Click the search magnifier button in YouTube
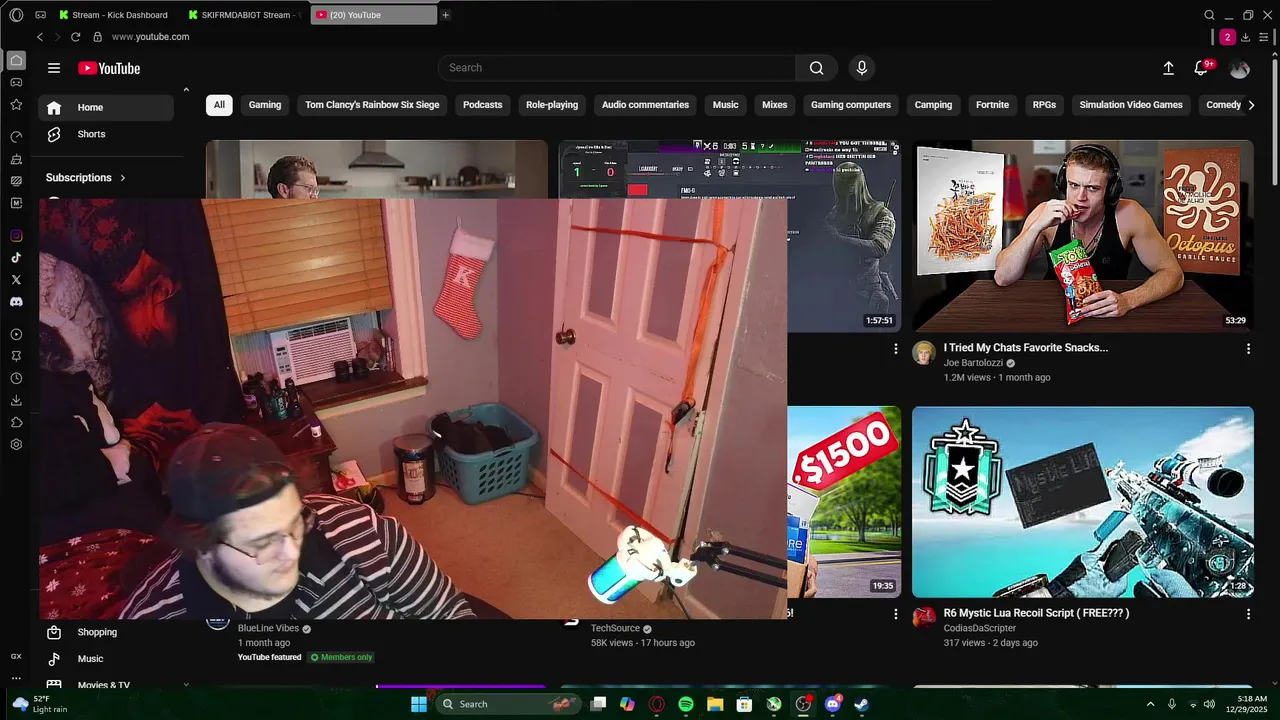Screen dimensions: 1280x720 pyautogui.click(x=817, y=68)
